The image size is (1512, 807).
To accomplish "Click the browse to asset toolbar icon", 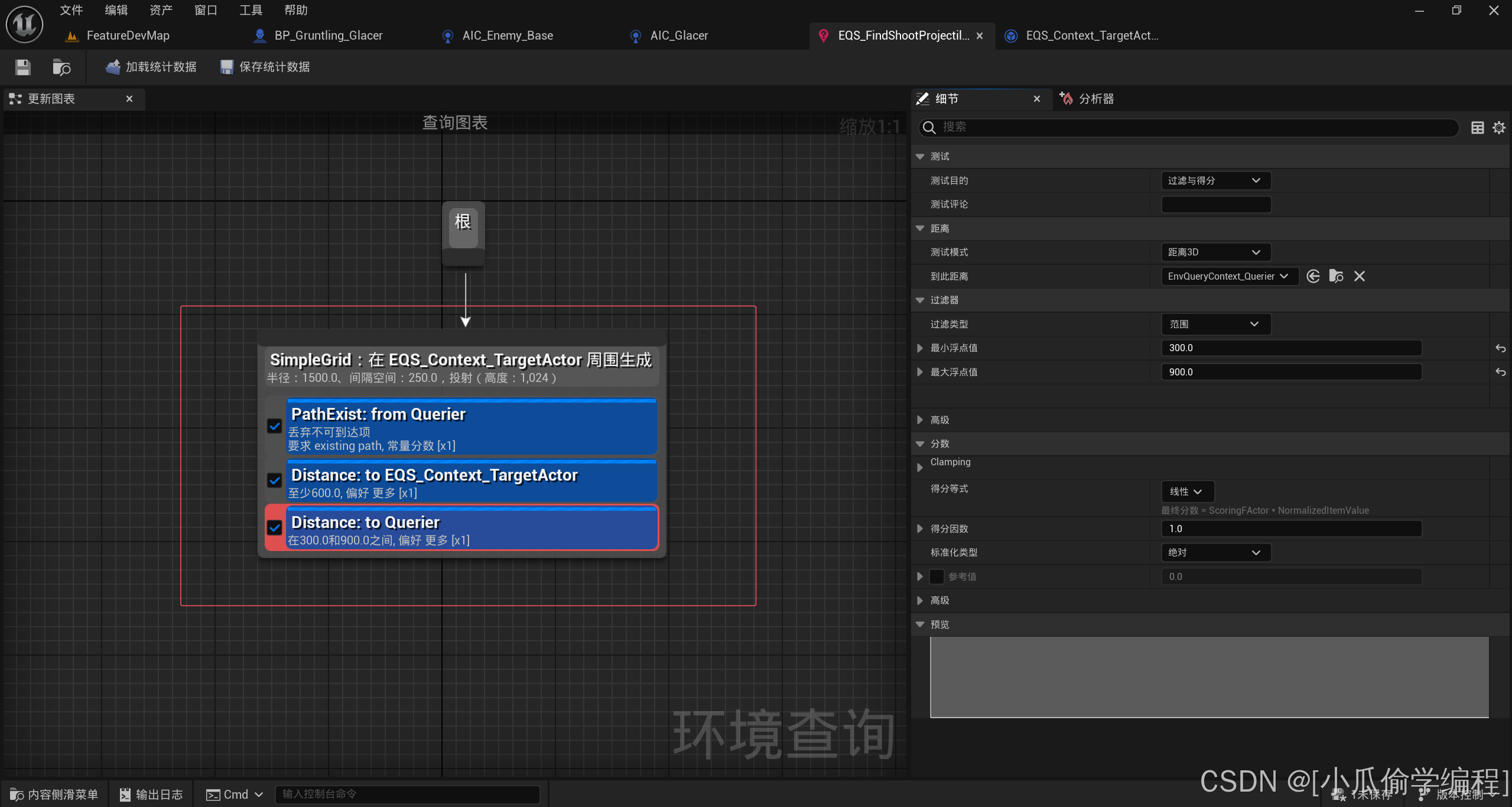I will (61, 67).
